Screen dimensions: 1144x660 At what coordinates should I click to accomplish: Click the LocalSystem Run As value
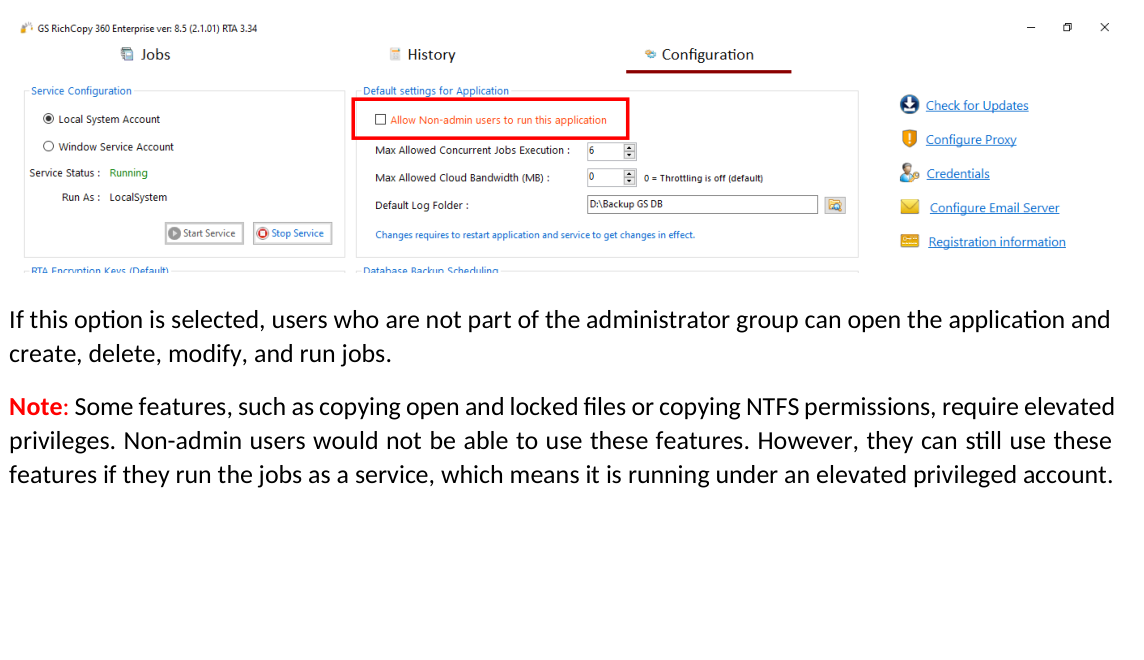click(x=138, y=198)
